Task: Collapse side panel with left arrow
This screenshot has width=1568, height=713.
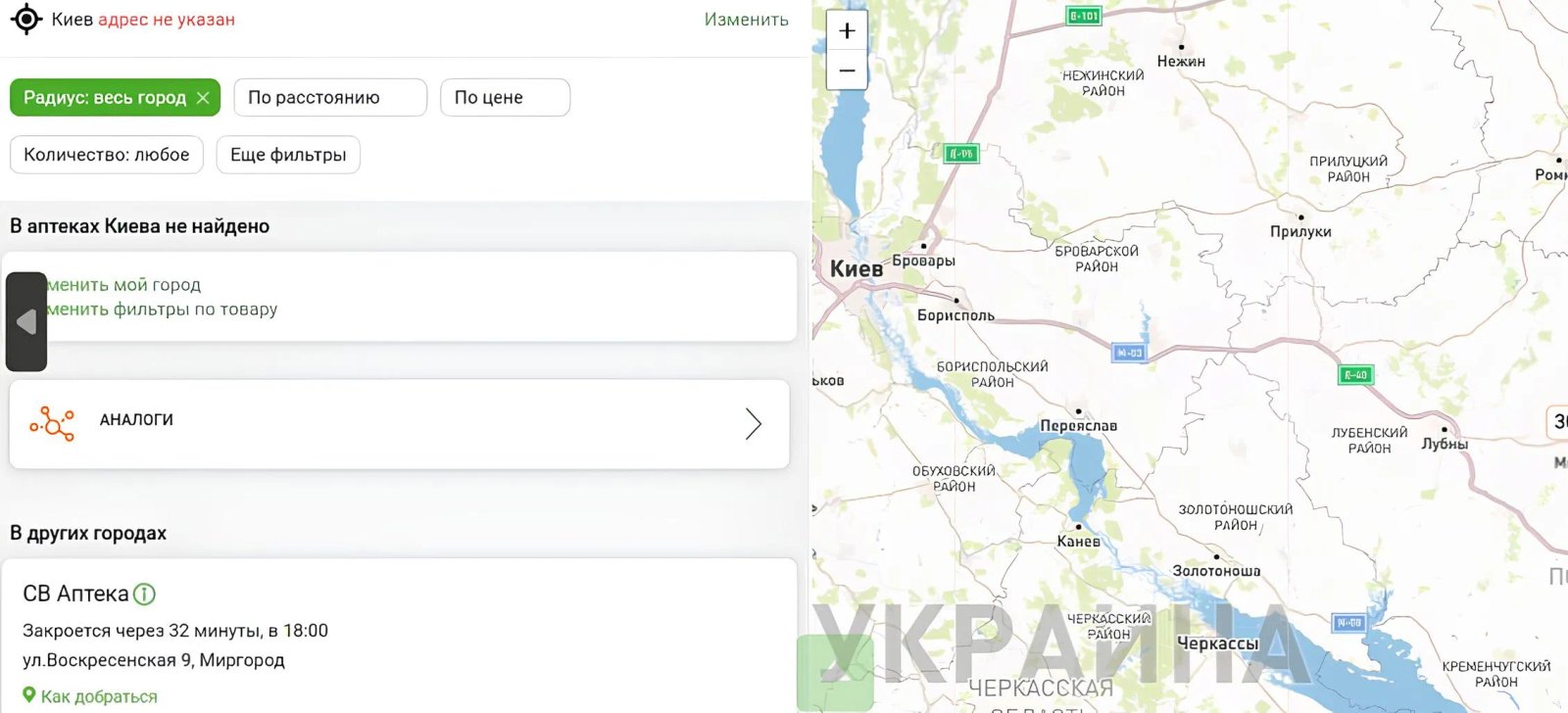Action: [x=26, y=321]
